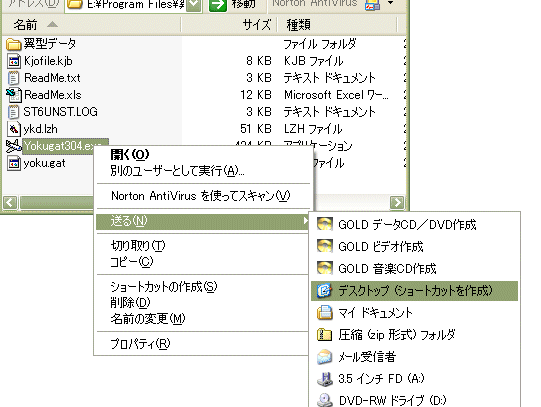Send to GOLD 音楽CD作成
Viewport: 541px width, 407px height.
(414, 268)
